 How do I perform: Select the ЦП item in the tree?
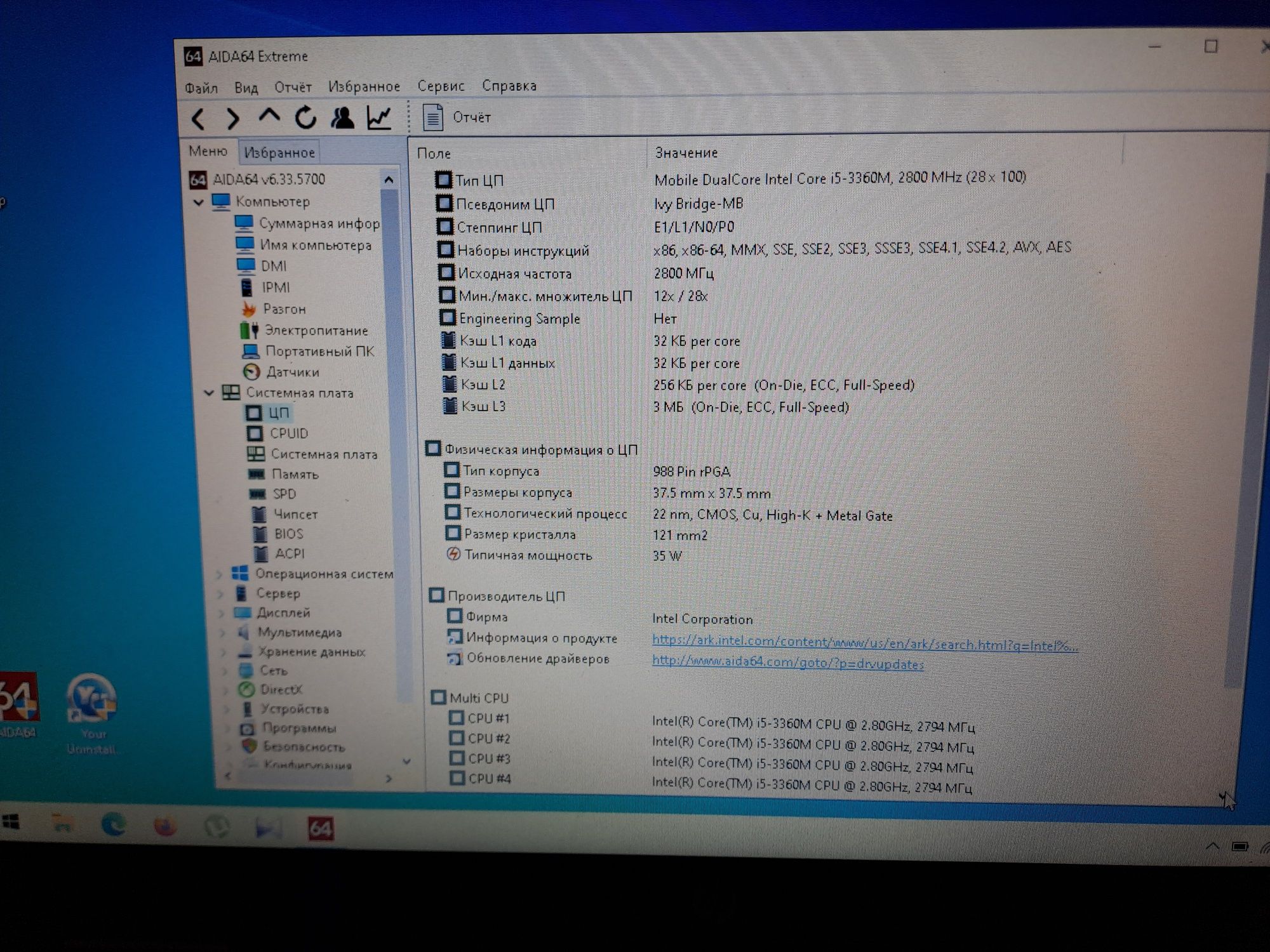point(268,413)
